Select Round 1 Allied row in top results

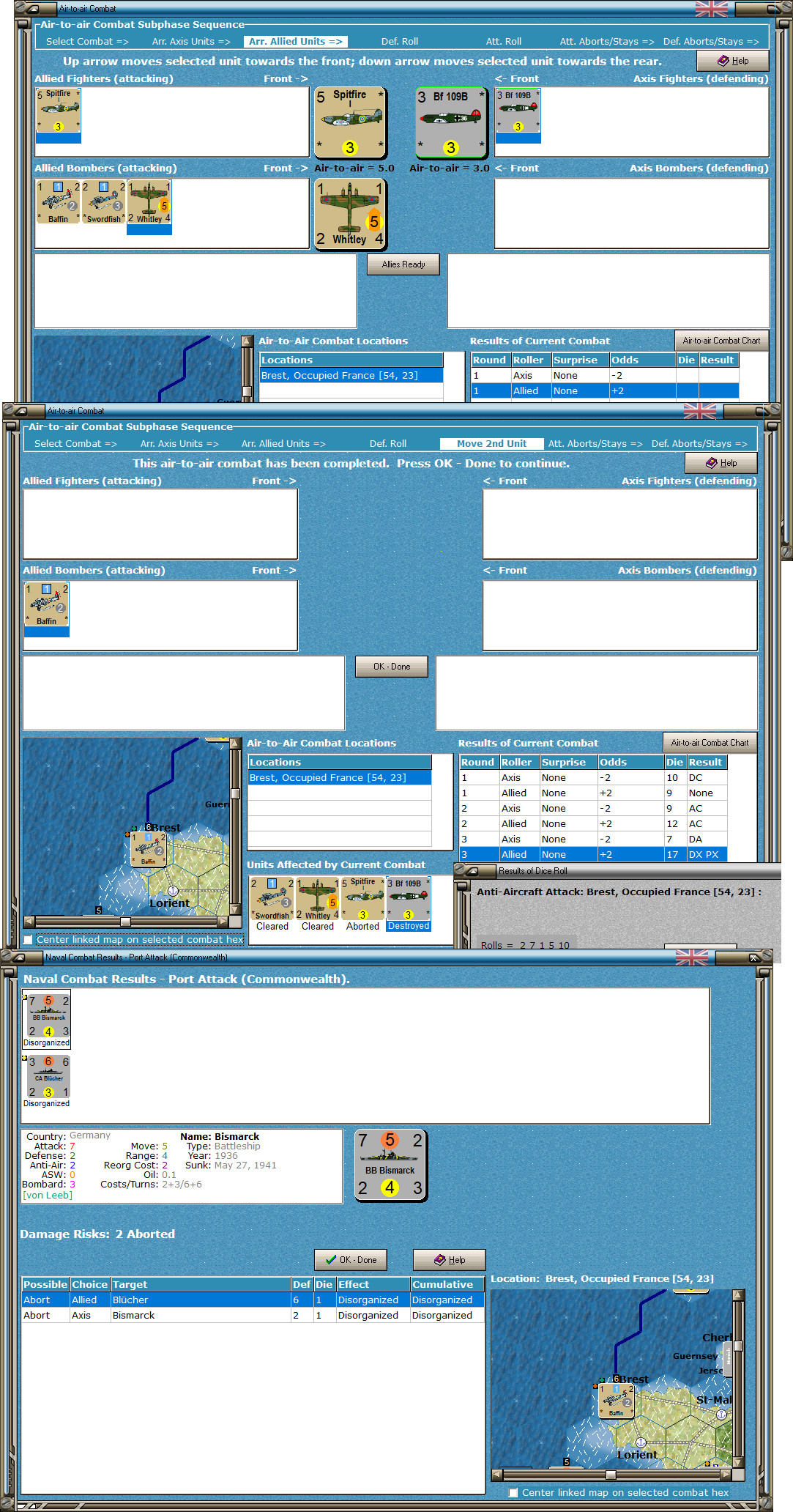click(605, 391)
